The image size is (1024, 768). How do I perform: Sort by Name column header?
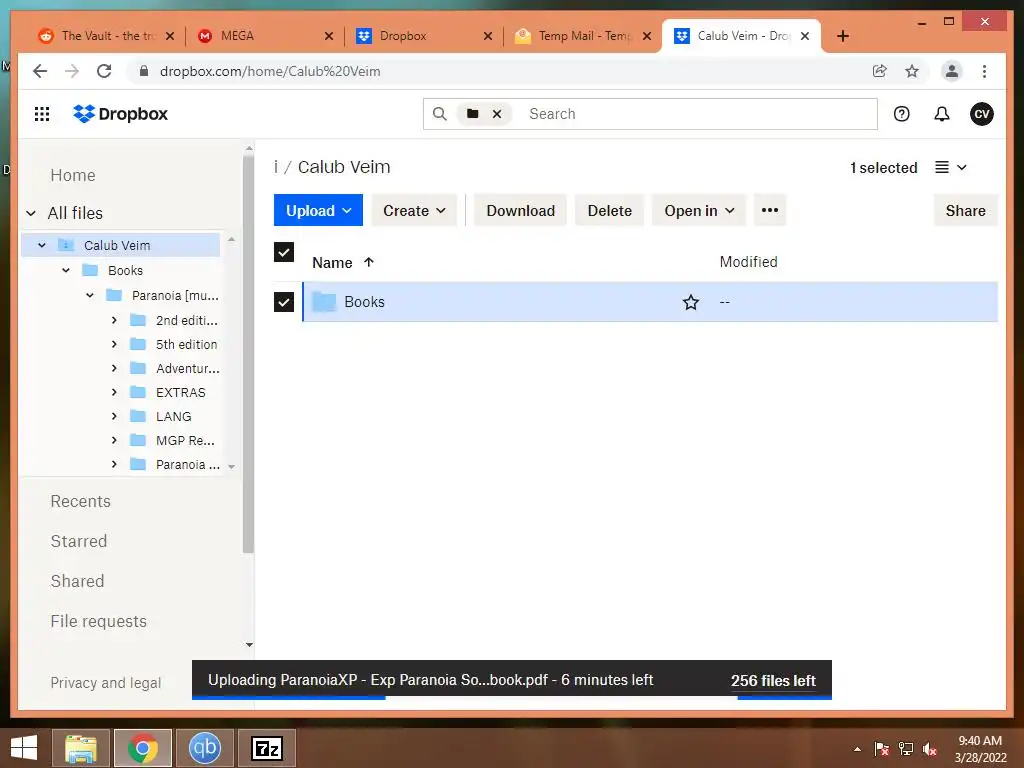(x=342, y=263)
